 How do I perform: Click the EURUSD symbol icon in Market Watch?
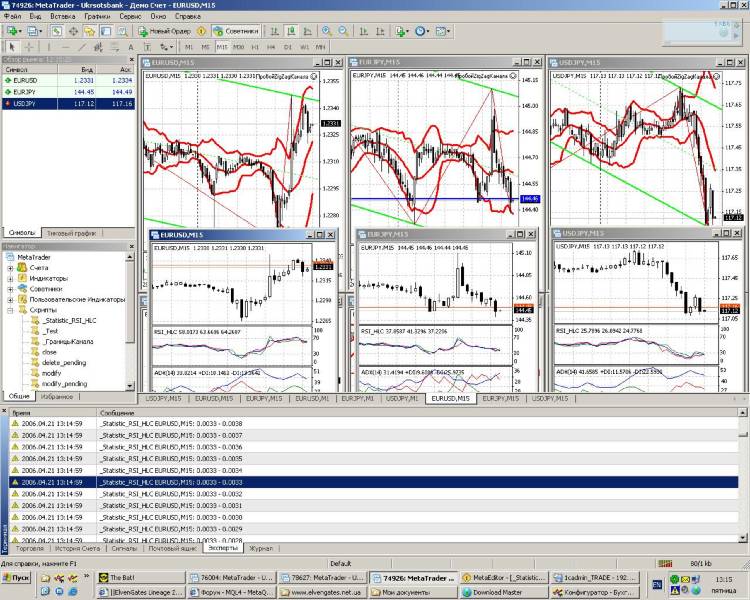(x=8, y=80)
